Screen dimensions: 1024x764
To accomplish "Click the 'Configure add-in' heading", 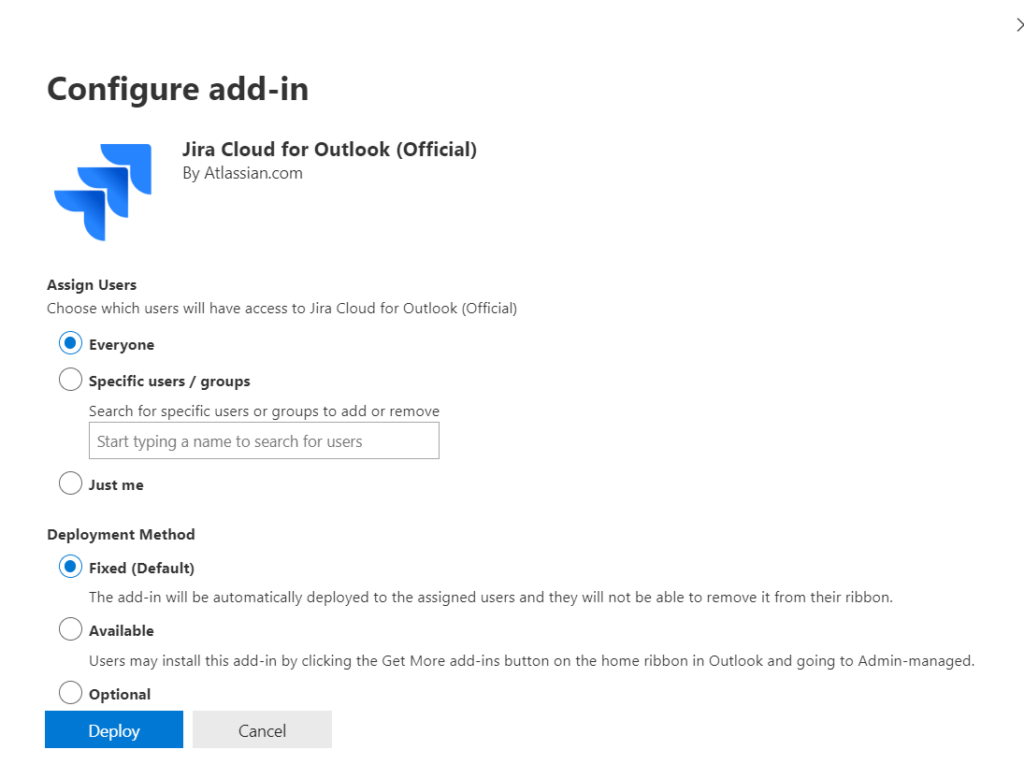I will 178,89.
